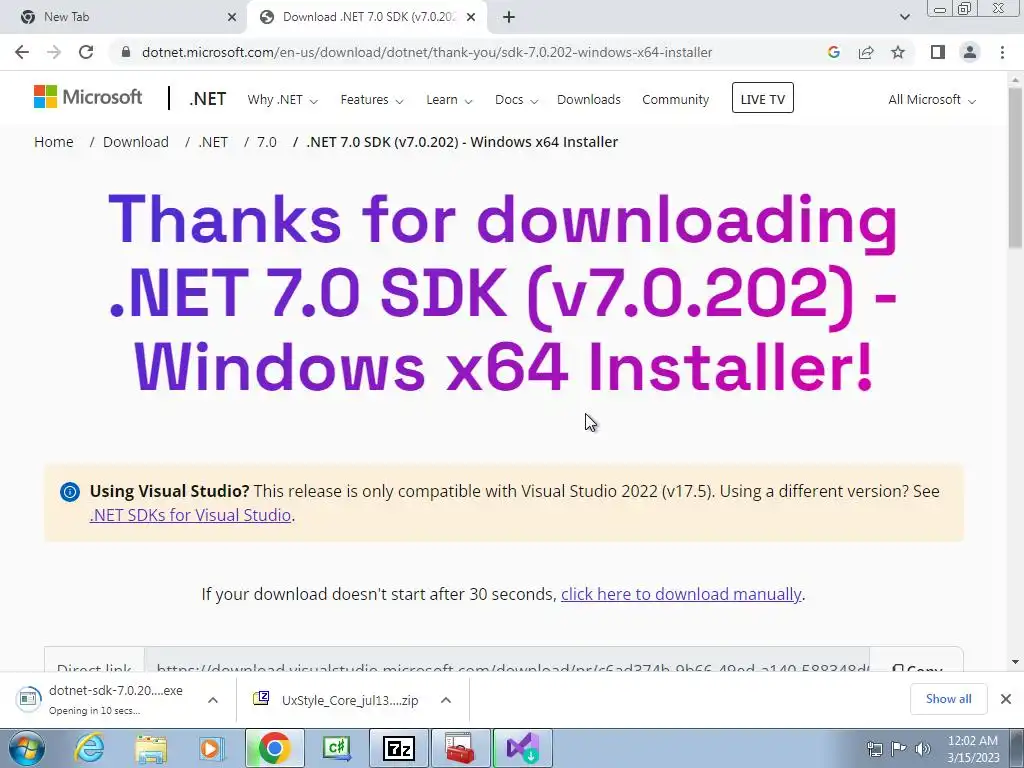Click the LIVE TV button

pos(763,98)
